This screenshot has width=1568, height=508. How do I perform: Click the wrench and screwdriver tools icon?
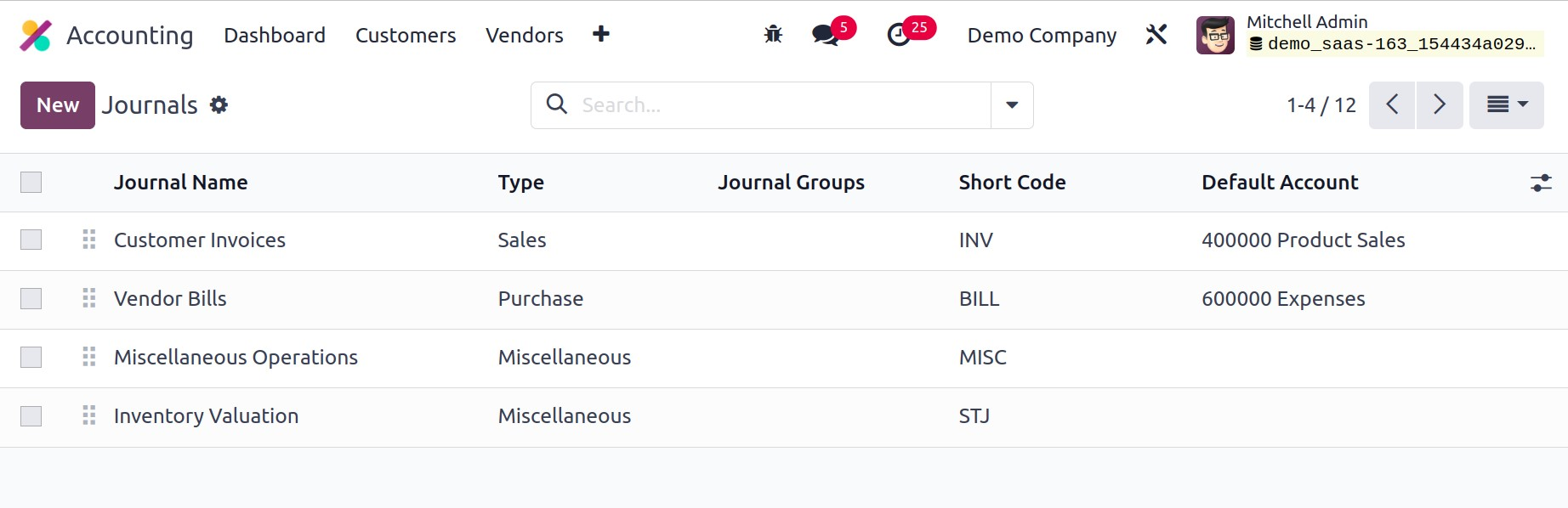tap(1156, 35)
